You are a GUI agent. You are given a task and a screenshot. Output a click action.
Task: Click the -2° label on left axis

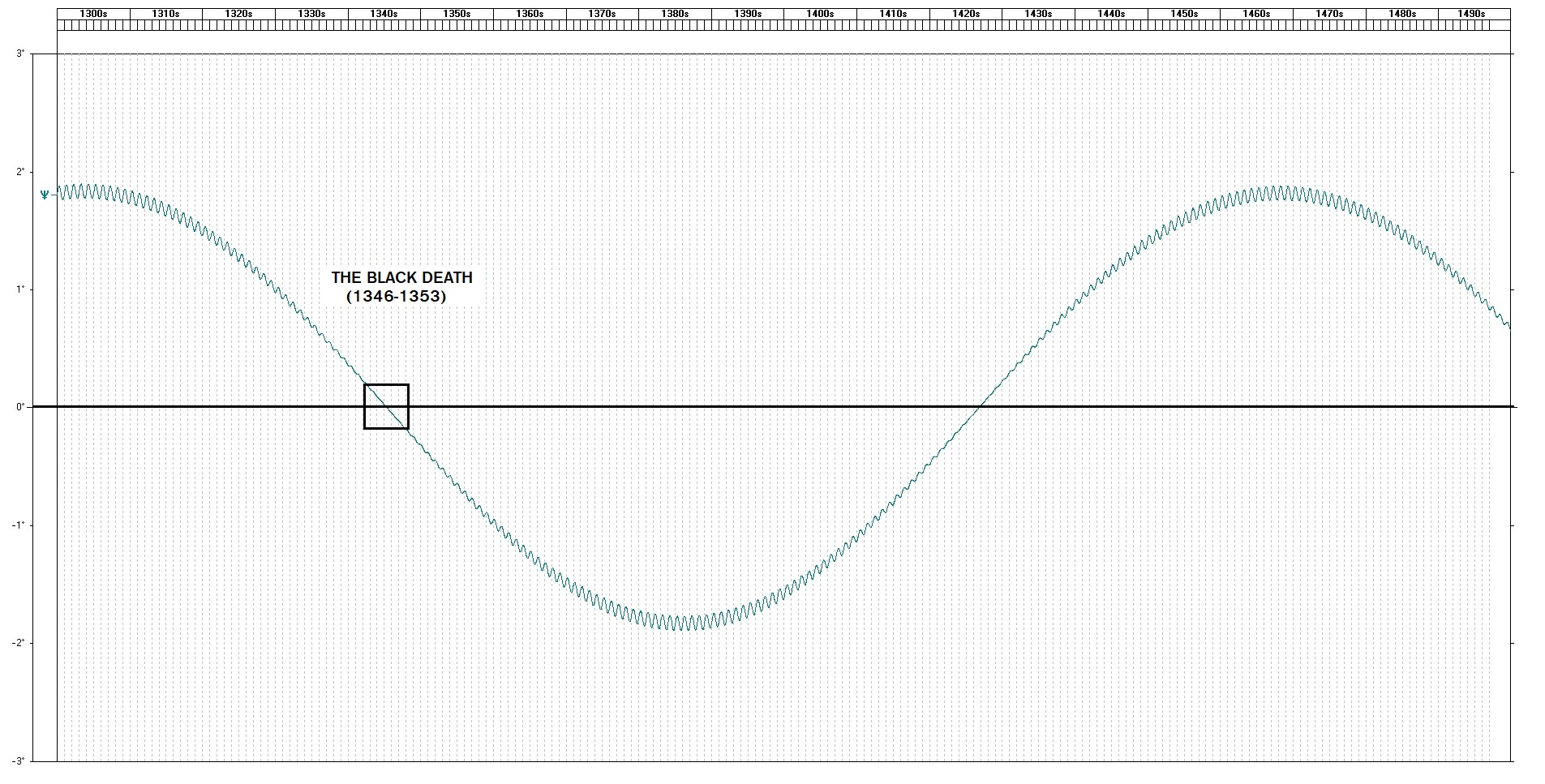[x=18, y=643]
